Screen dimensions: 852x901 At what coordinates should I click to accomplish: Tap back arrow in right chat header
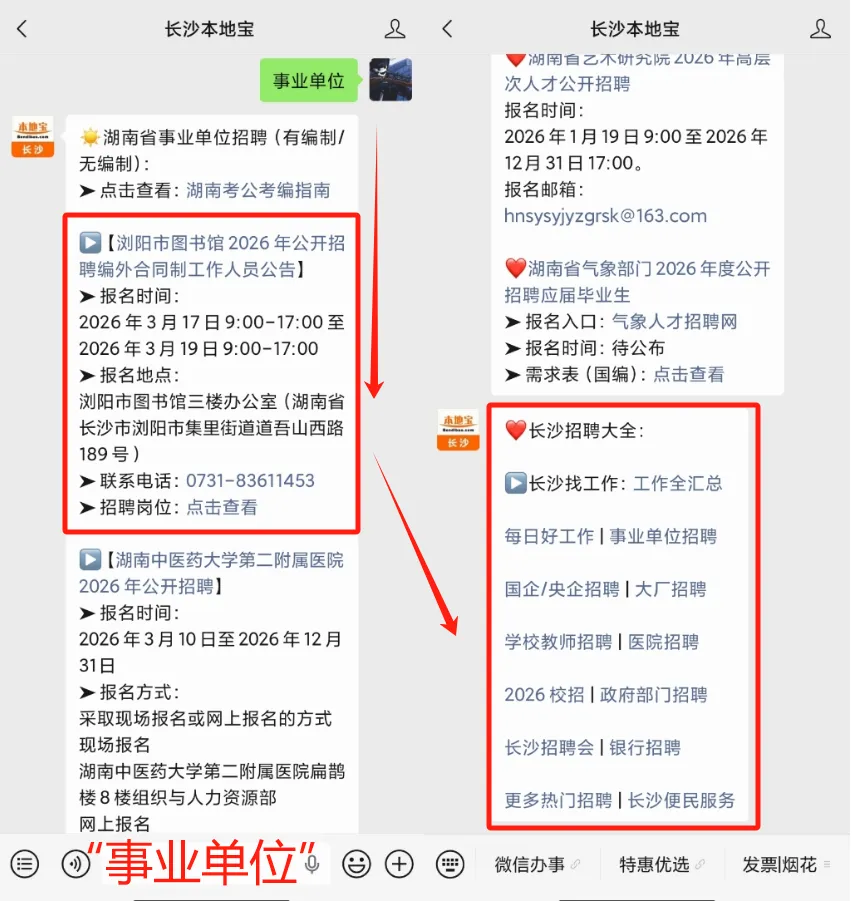[x=448, y=29]
